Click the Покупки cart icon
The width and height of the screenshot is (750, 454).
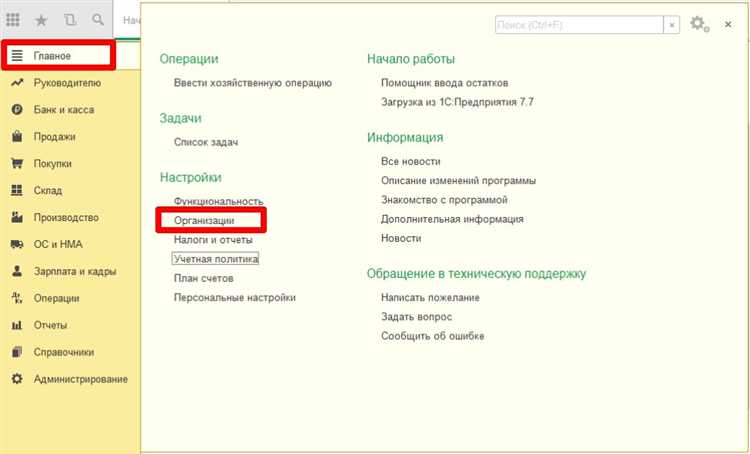click(x=17, y=164)
